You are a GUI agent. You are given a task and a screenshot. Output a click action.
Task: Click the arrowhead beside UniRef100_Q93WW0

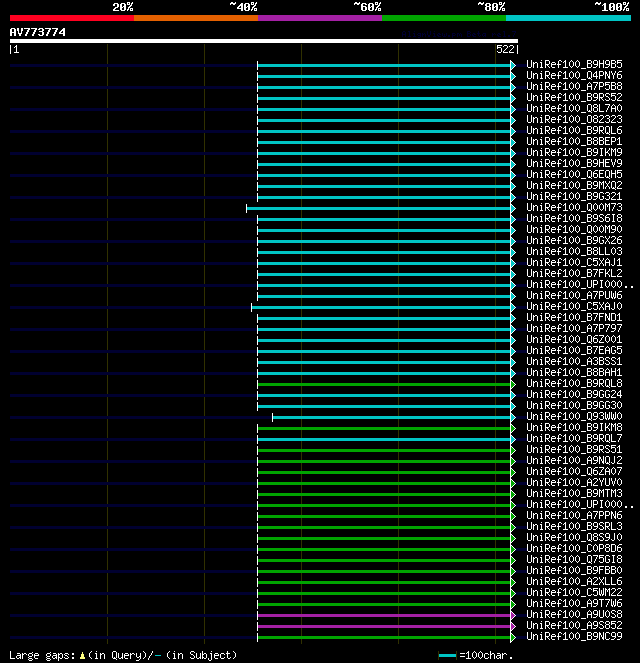pos(513,417)
